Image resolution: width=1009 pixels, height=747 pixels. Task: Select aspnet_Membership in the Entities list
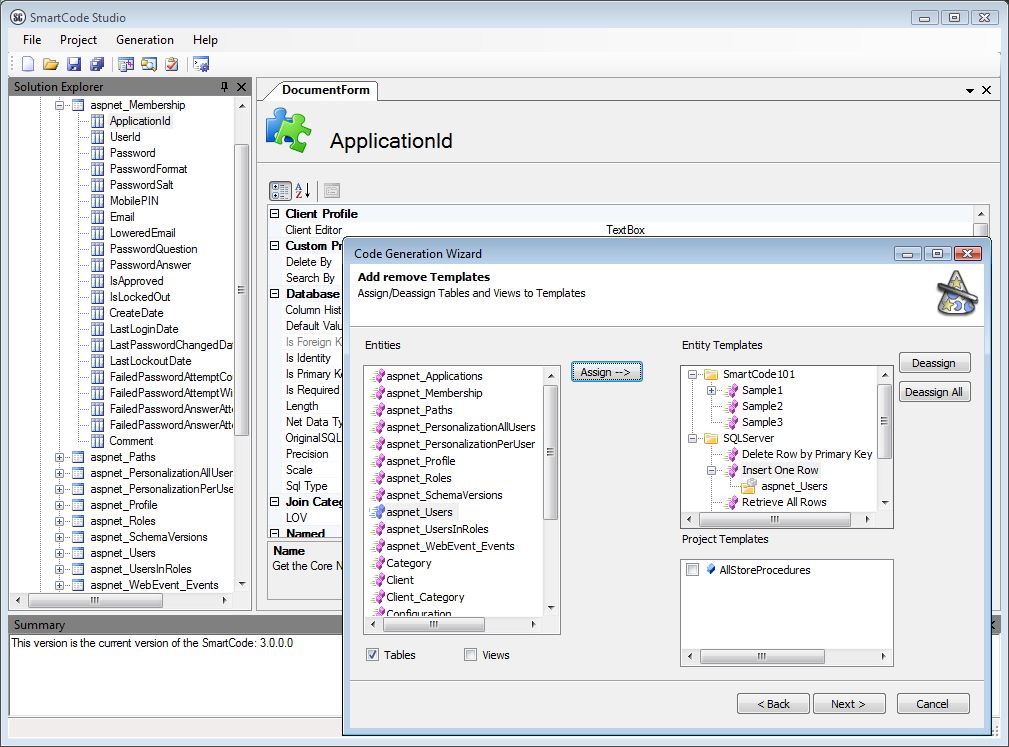pyautogui.click(x=434, y=393)
